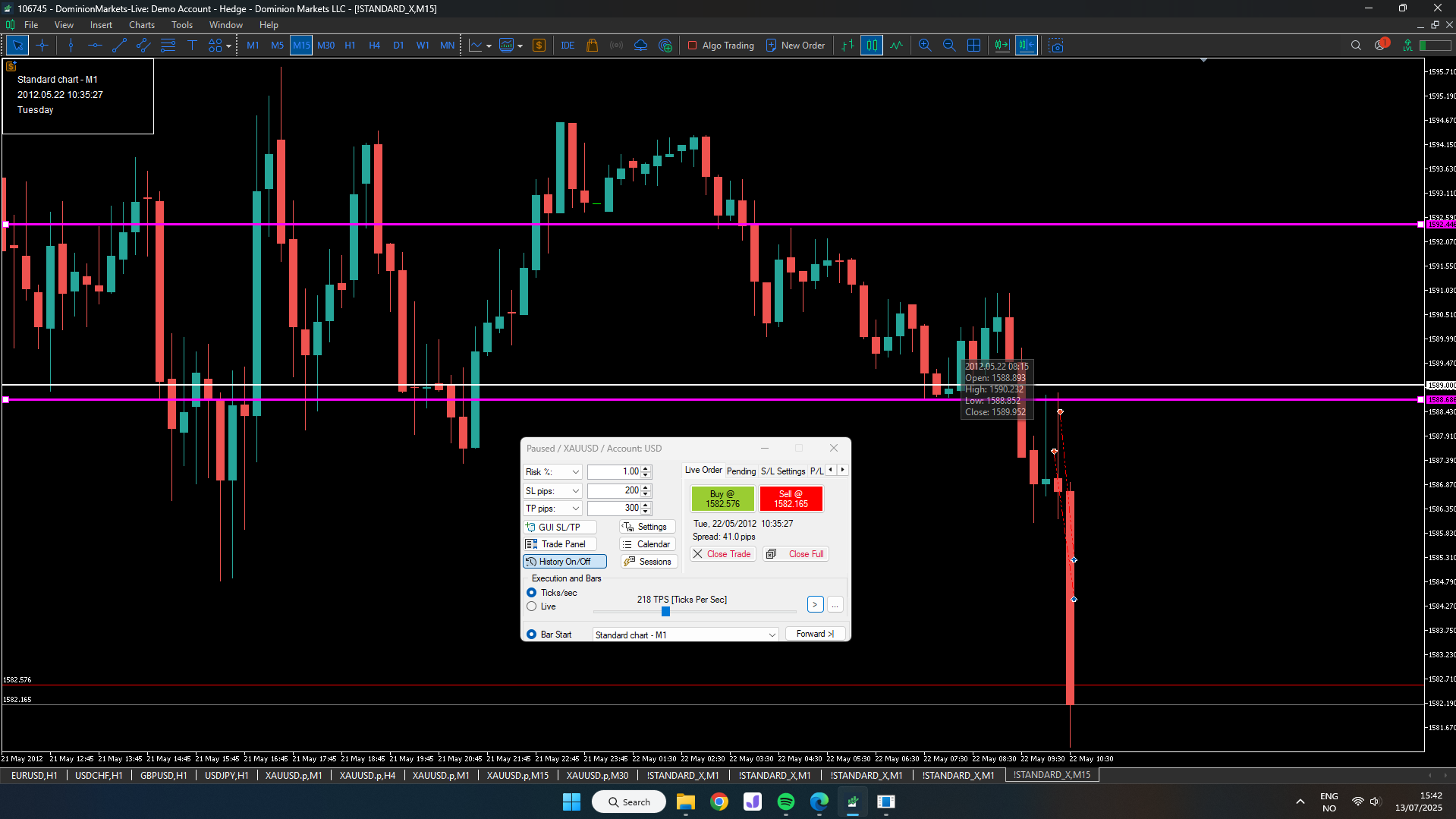The width and height of the screenshot is (1456, 819).
Task: Switch to bar chart display
Action: (x=847, y=46)
